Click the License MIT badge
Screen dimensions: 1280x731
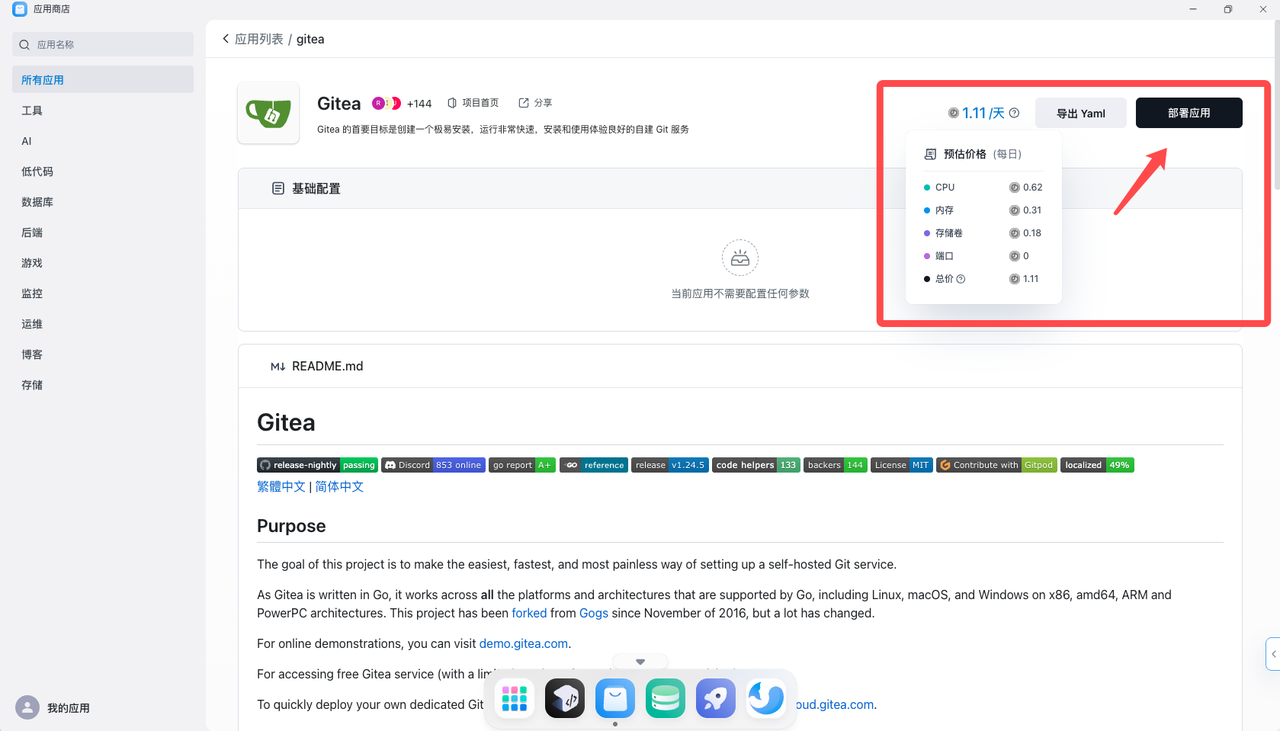tap(901, 465)
